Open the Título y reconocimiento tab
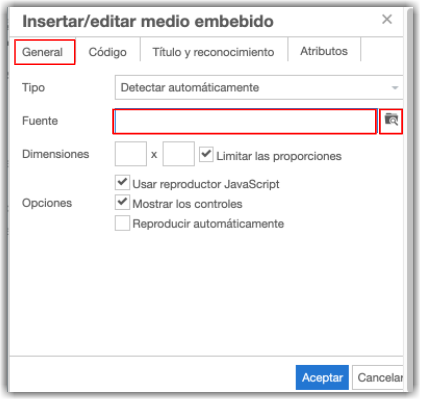This screenshot has height=400, width=421. (x=213, y=52)
